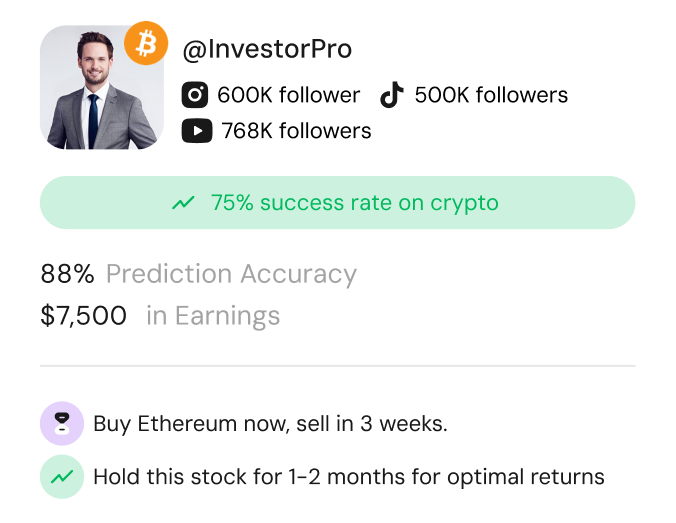Click the "in Earnings" label
Screen dimensions: 676x523
pos(213,316)
